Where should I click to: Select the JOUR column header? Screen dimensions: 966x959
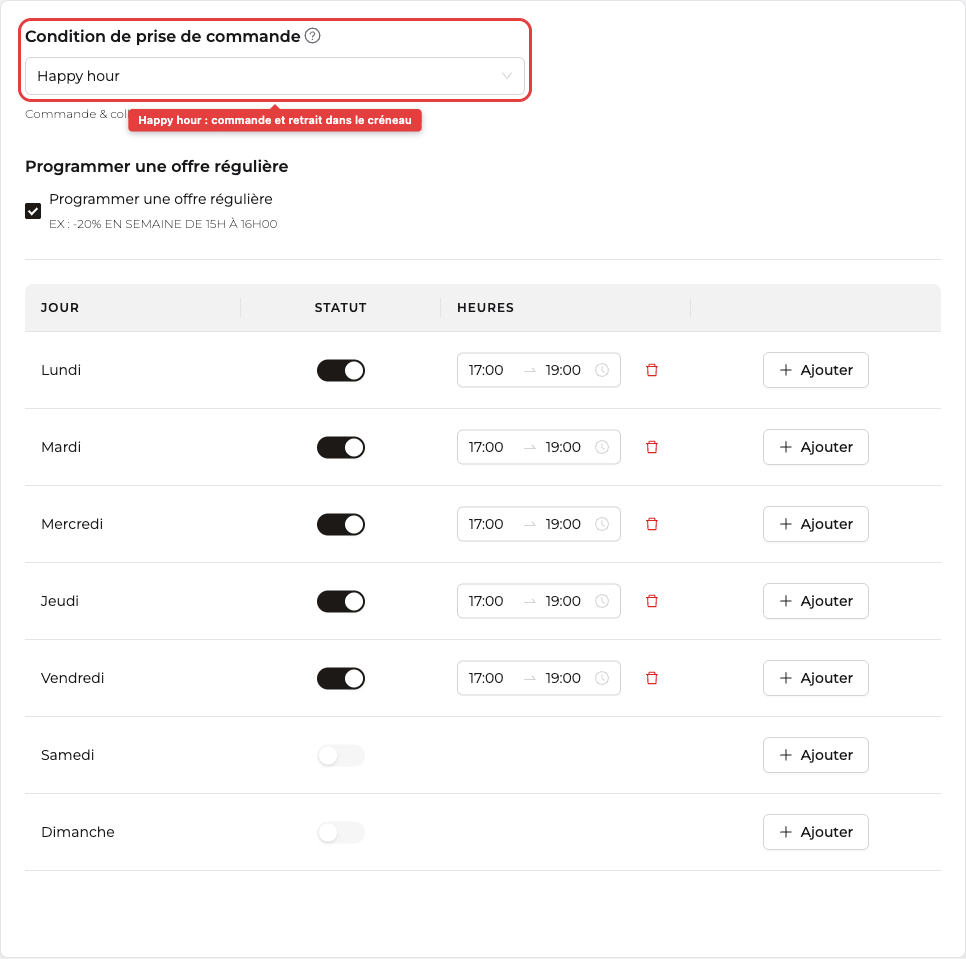pyautogui.click(x=60, y=307)
